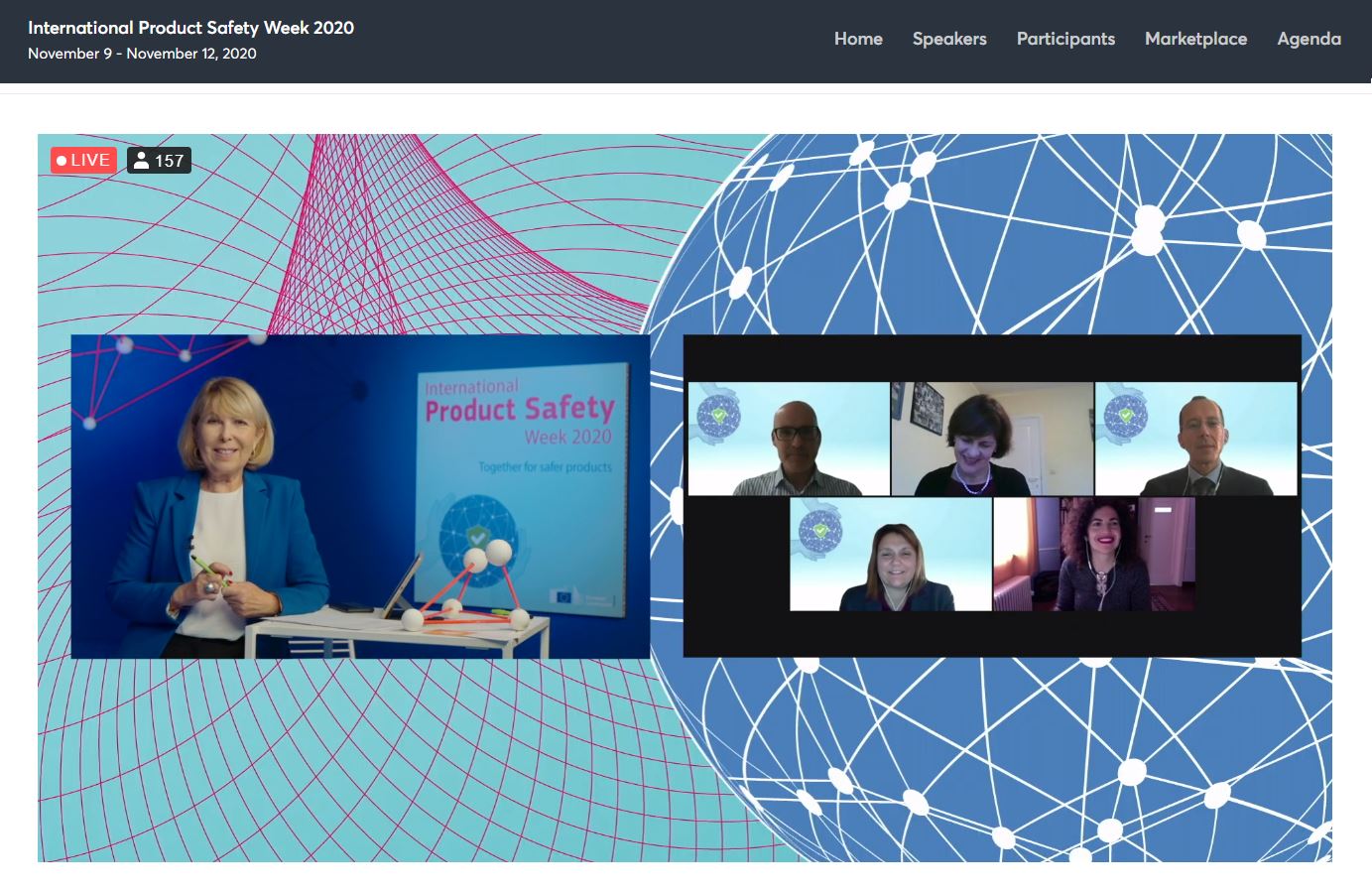Visit the Marketplace section
The image size is (1372, 892).
(x=1194, y=39)
